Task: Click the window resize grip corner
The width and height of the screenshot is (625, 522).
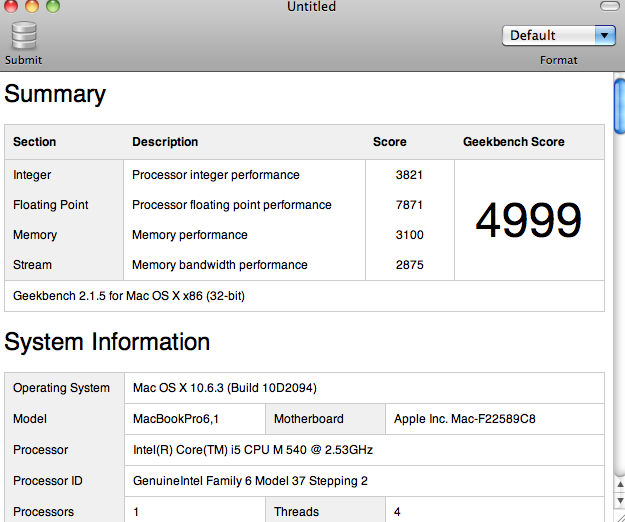Action: [x=620, y=516]
